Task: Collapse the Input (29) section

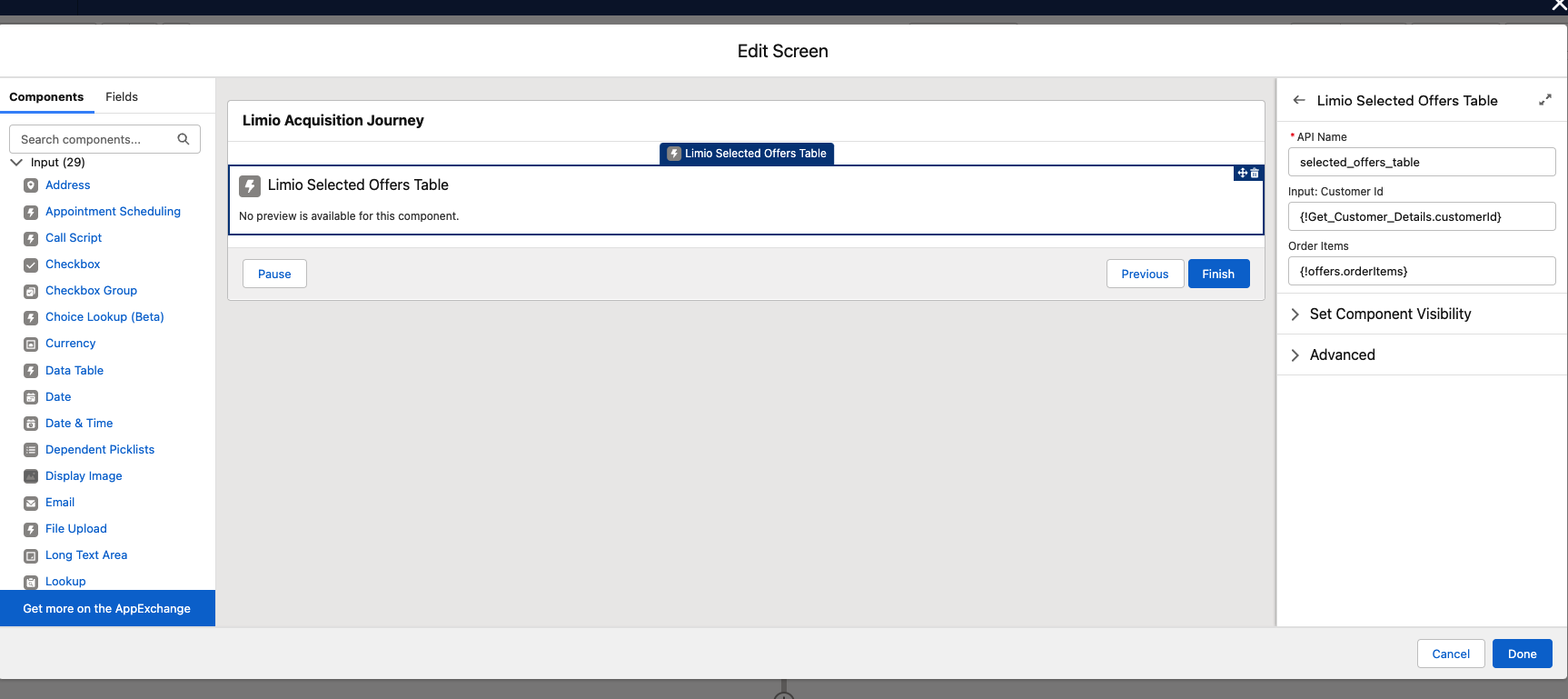Action: [16, 163]
